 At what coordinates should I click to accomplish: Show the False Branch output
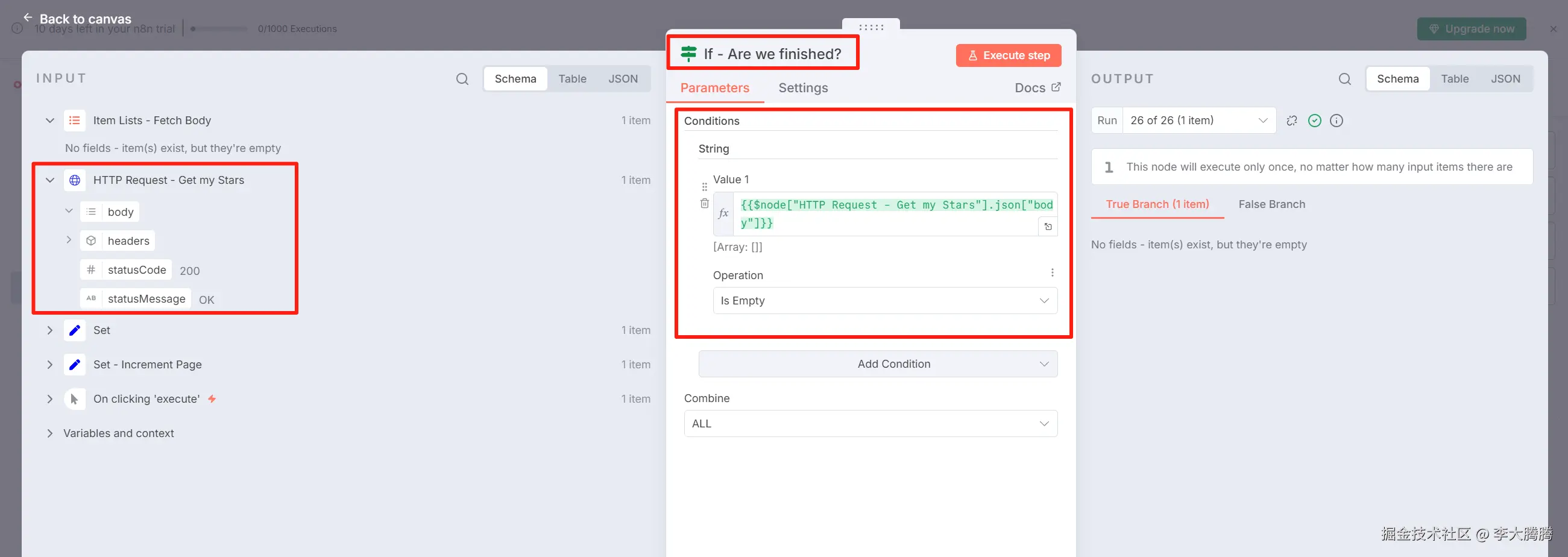[x=1271, y=204]
